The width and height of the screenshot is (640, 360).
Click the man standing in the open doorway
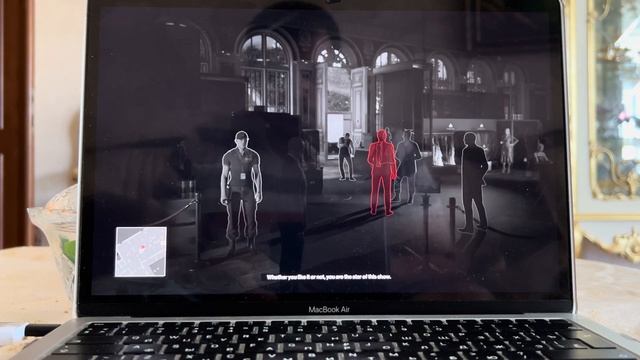[346, 157]
